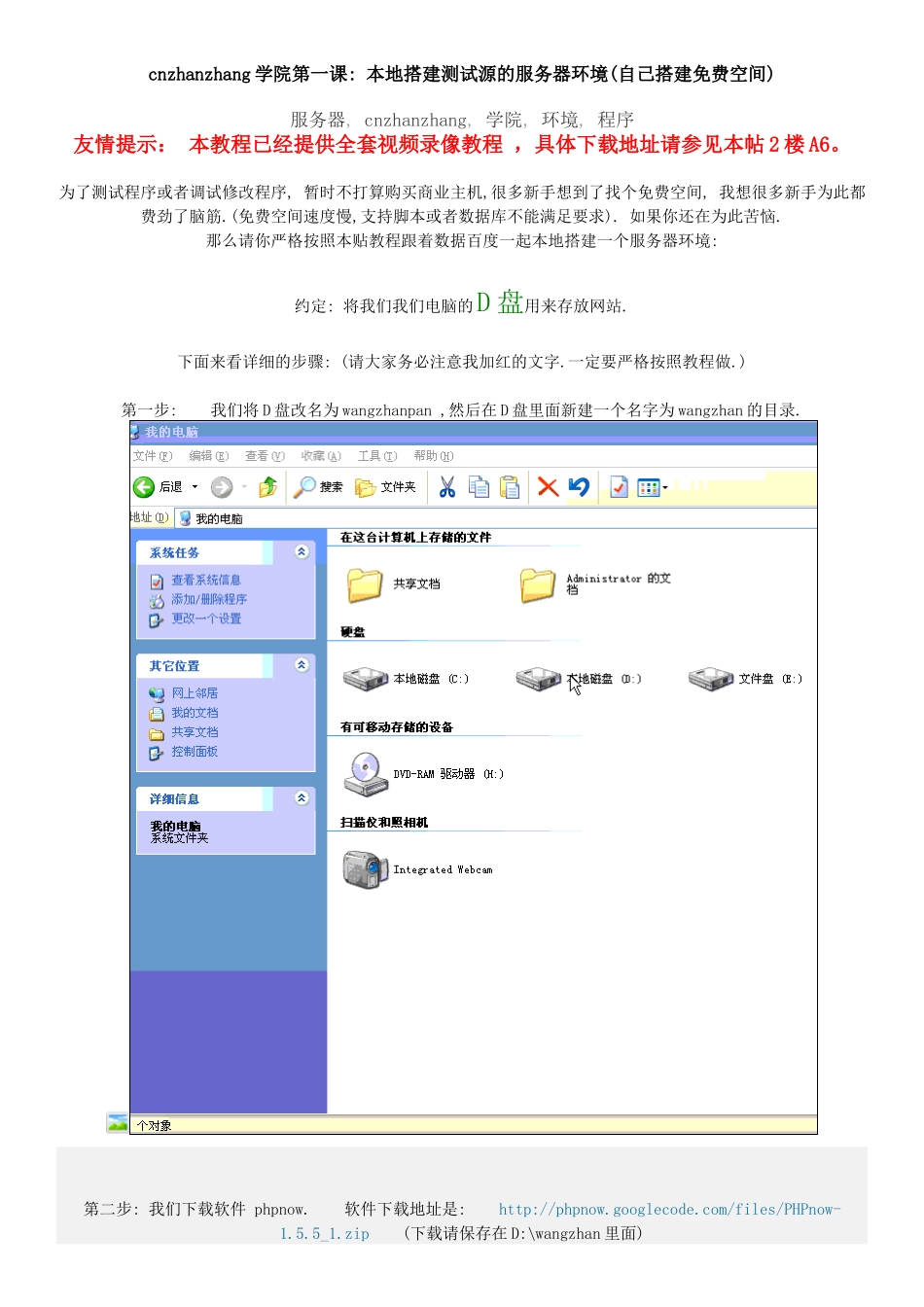Click the Properties checkmark-sheet toolbar icon

(619, 486)
